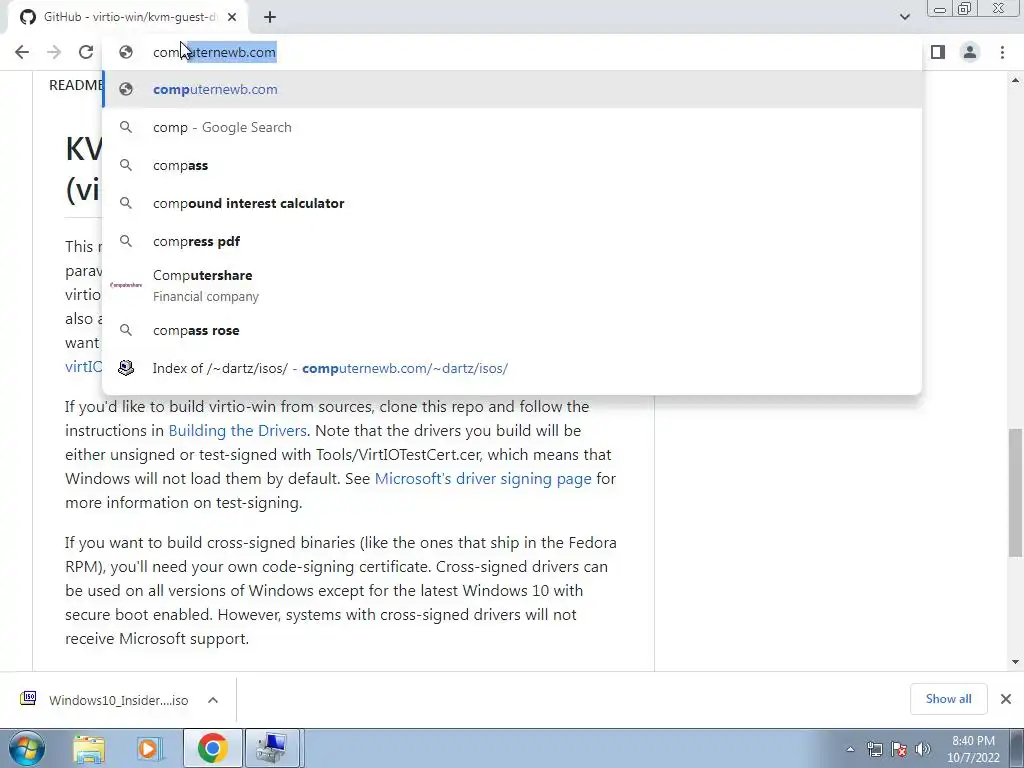Pick the 'compass' search suggestion
The height and width of the screenshot is (768, 1024).
tap(512, 165)
